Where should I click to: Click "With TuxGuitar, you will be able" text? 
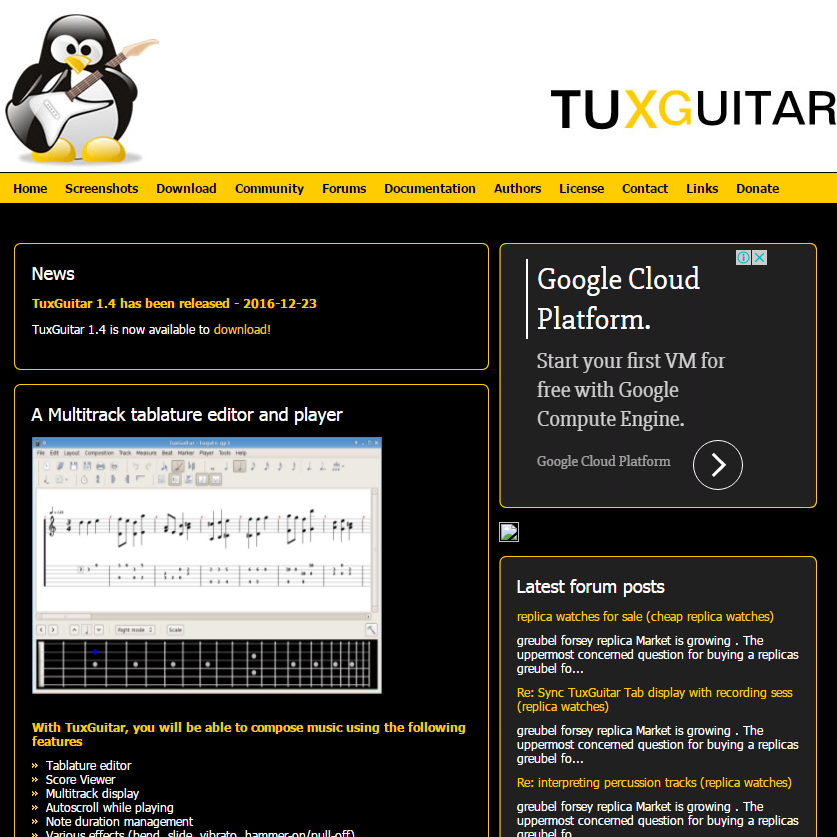(248, 735)
